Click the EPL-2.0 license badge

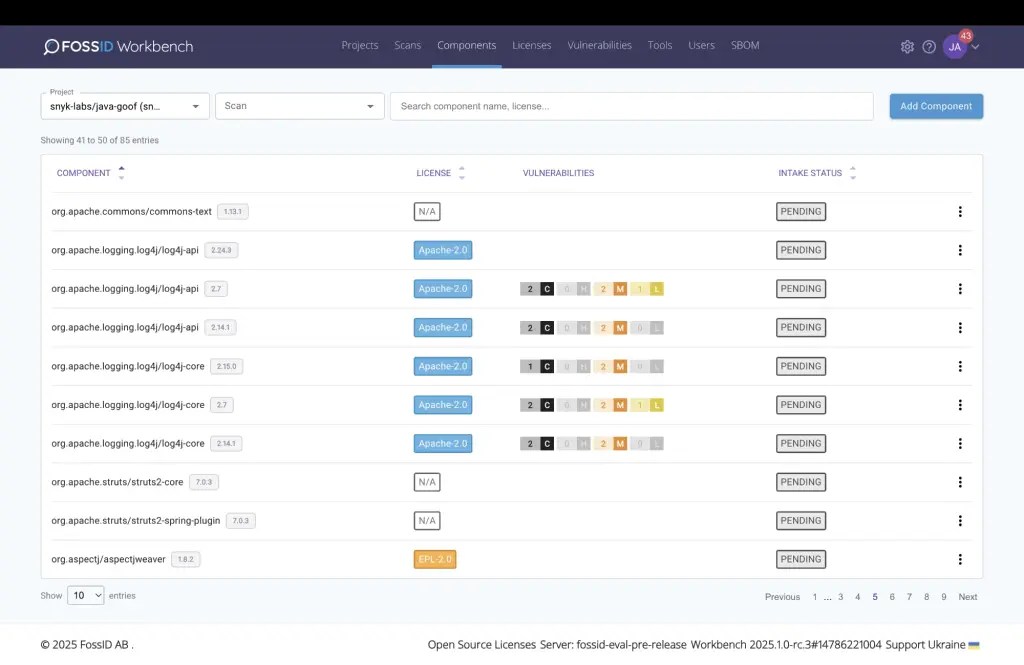point(435,559)
